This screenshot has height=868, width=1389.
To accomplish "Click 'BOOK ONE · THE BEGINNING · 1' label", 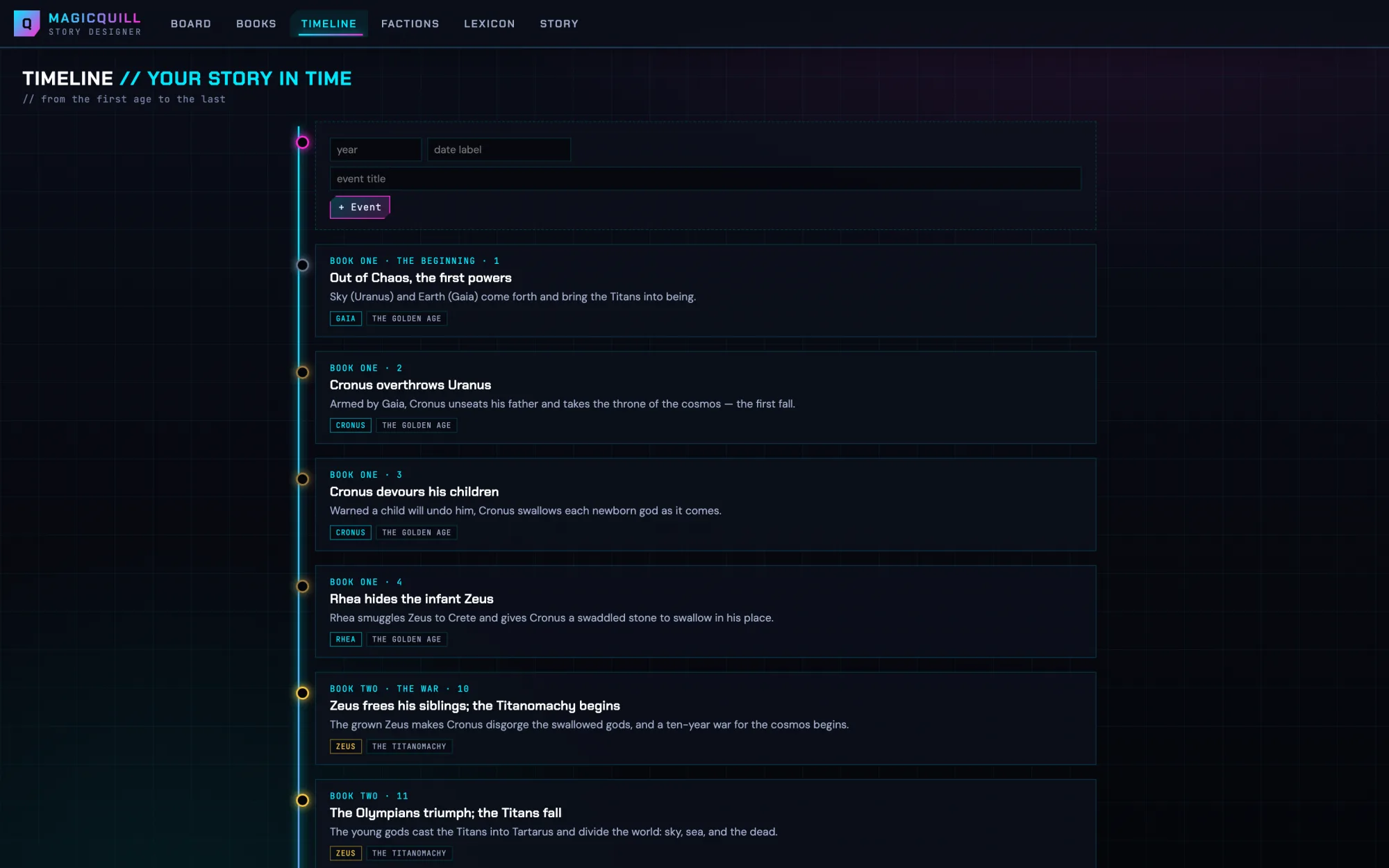I will tap(415, 261).
